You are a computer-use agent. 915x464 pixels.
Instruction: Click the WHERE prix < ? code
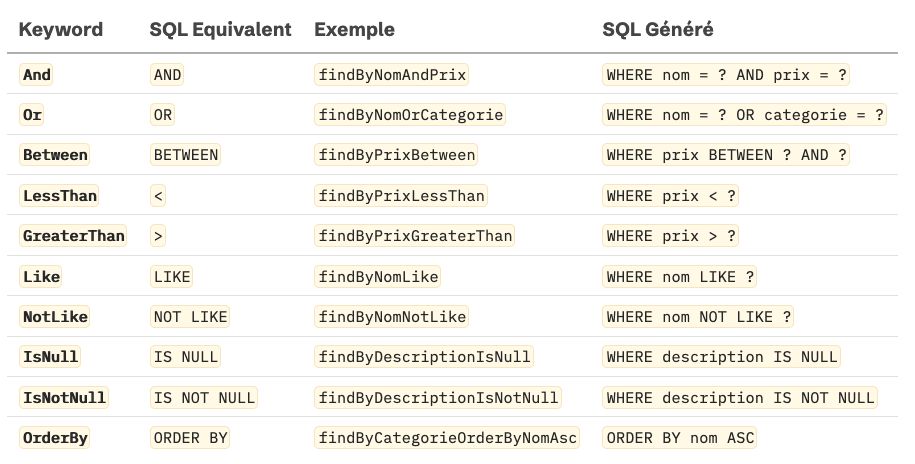(x=671, y=196)
